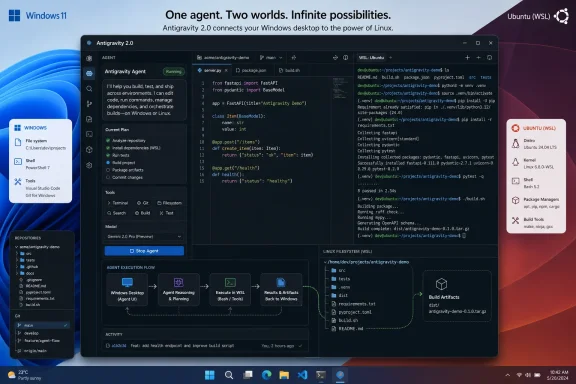This screenshot has width=576, height=384.
Task: Open the Gemini model dropdown
Action: [x=144, y=237]
